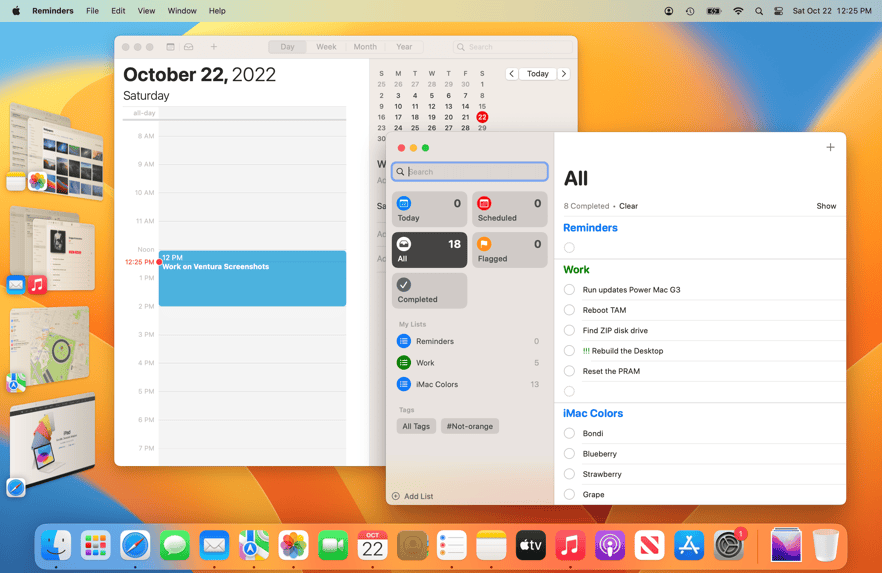Open the View menu
This screenshot has height=573, width=882.
(x=146, y=11)
